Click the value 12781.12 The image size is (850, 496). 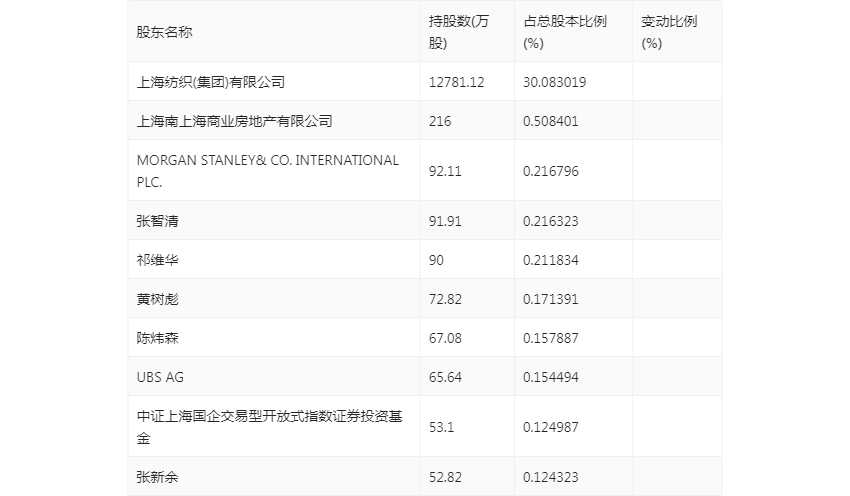[x=456, y=82]
